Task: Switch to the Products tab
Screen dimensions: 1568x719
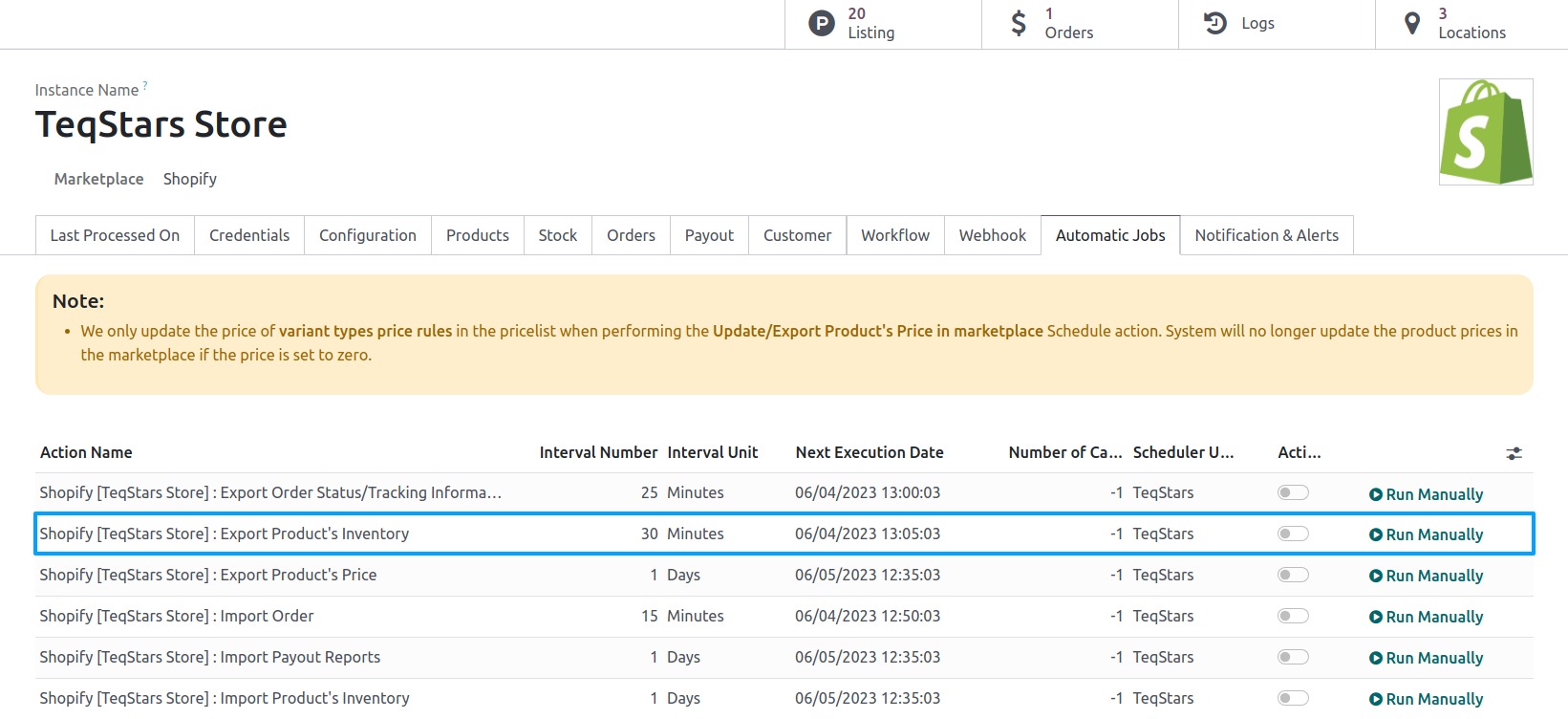Action: [x=478, y=235]
